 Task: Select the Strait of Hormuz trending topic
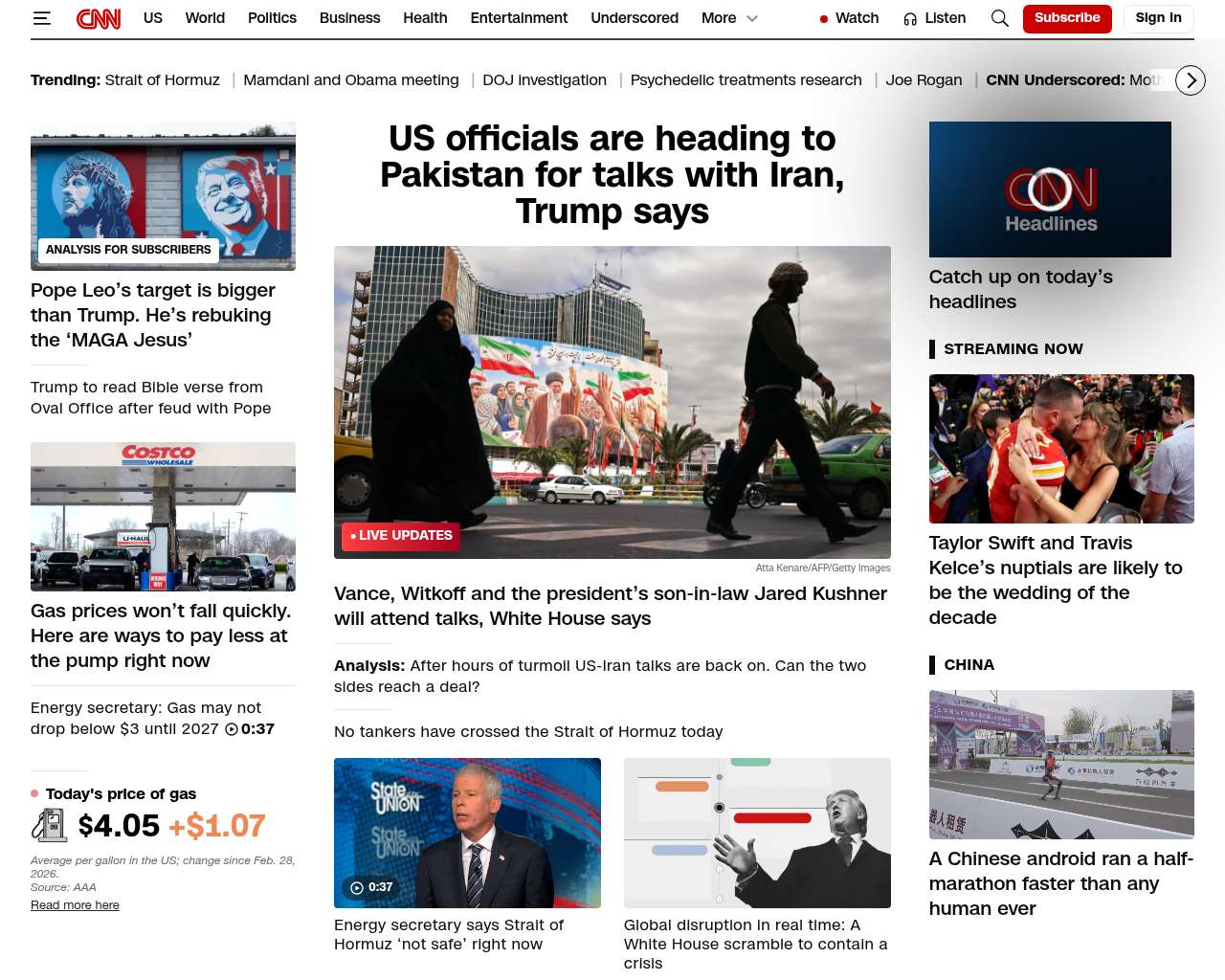162,80
